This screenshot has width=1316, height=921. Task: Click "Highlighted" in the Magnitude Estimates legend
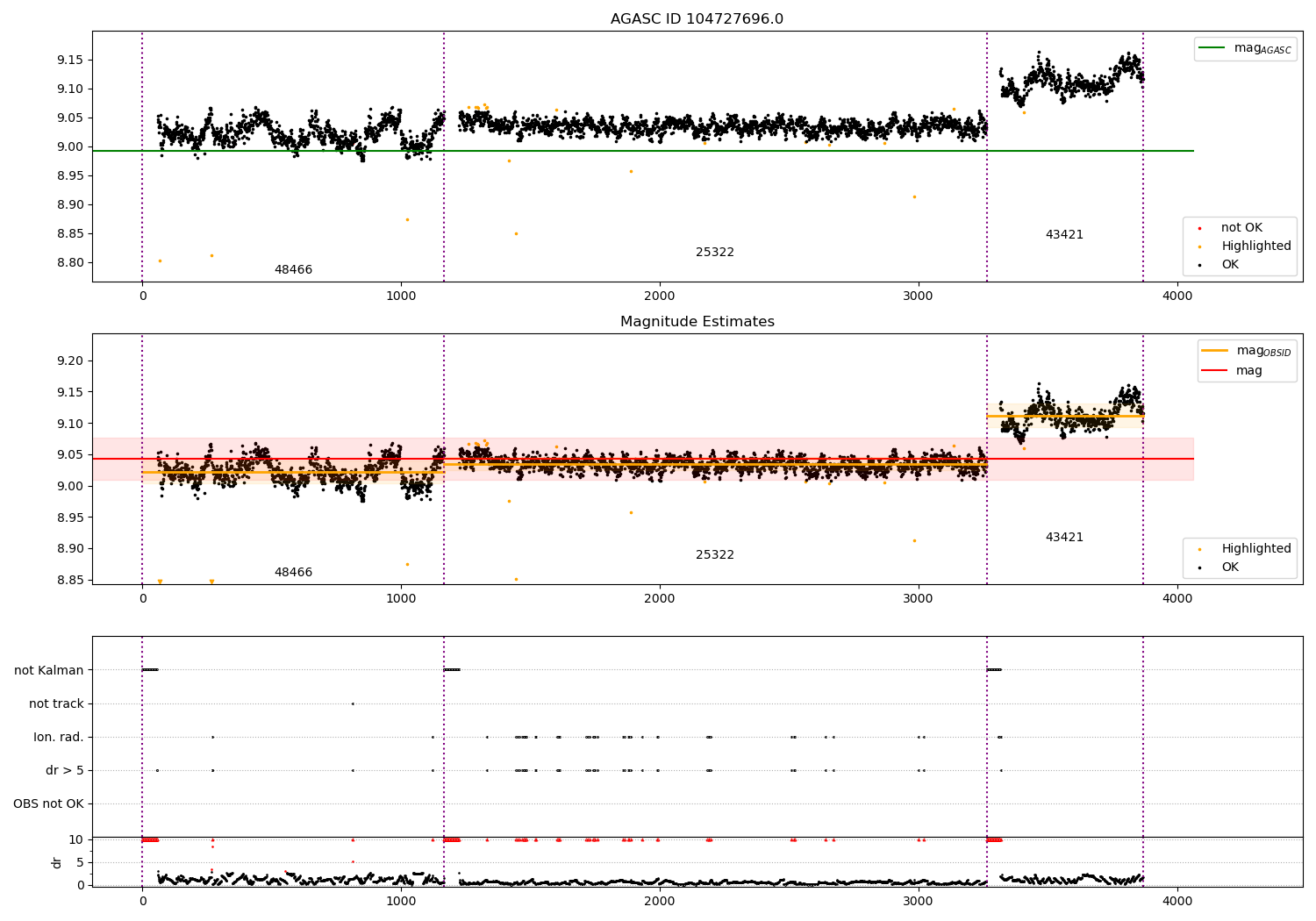[1255, 549]
